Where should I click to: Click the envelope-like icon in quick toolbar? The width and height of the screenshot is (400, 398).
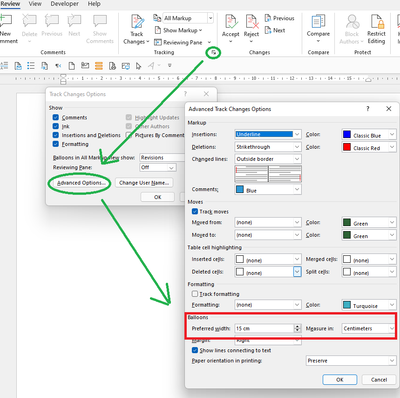pos(85,66)
